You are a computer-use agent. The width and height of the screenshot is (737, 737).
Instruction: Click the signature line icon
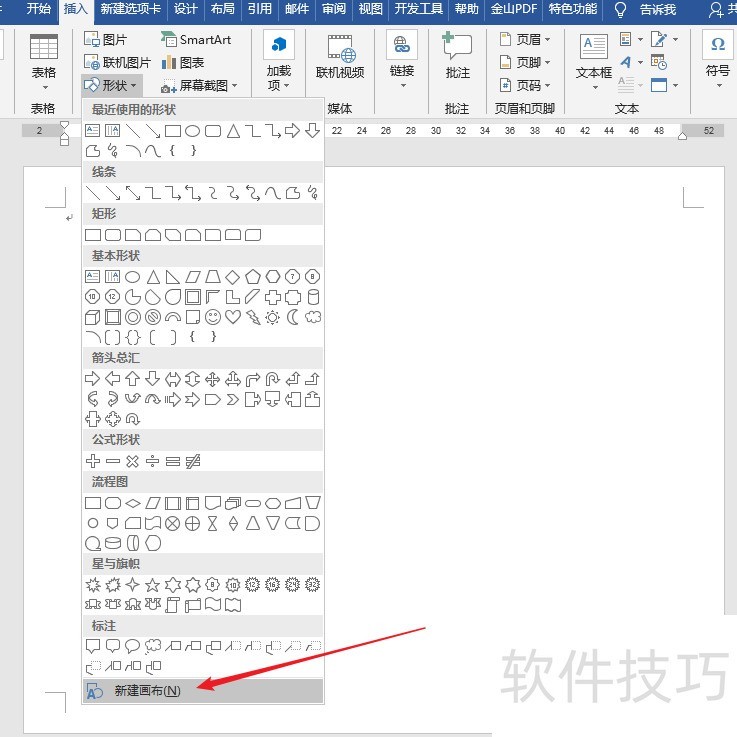tap(664, 39)
